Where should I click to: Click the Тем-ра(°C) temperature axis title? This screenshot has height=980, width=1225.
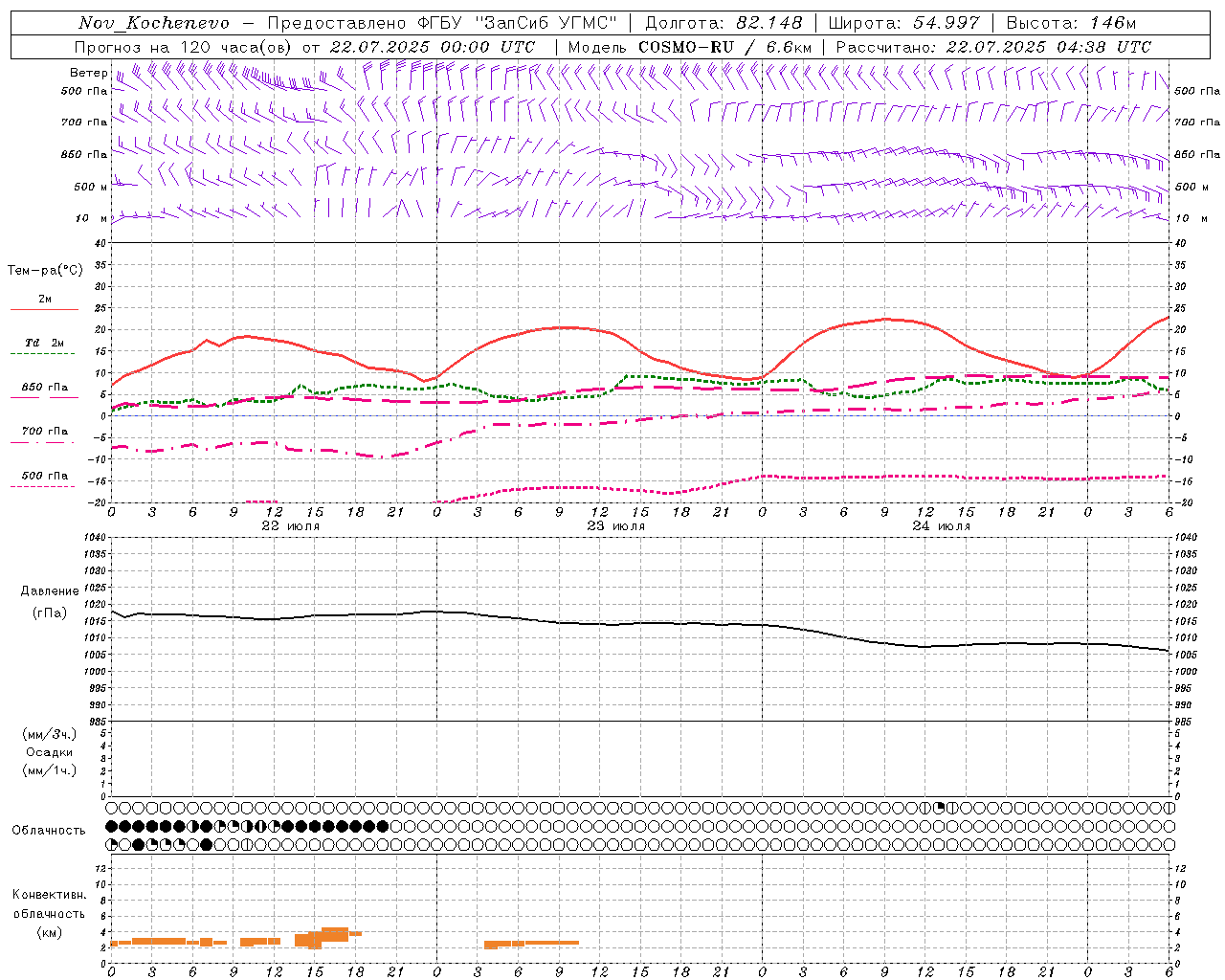pos(45,271)
